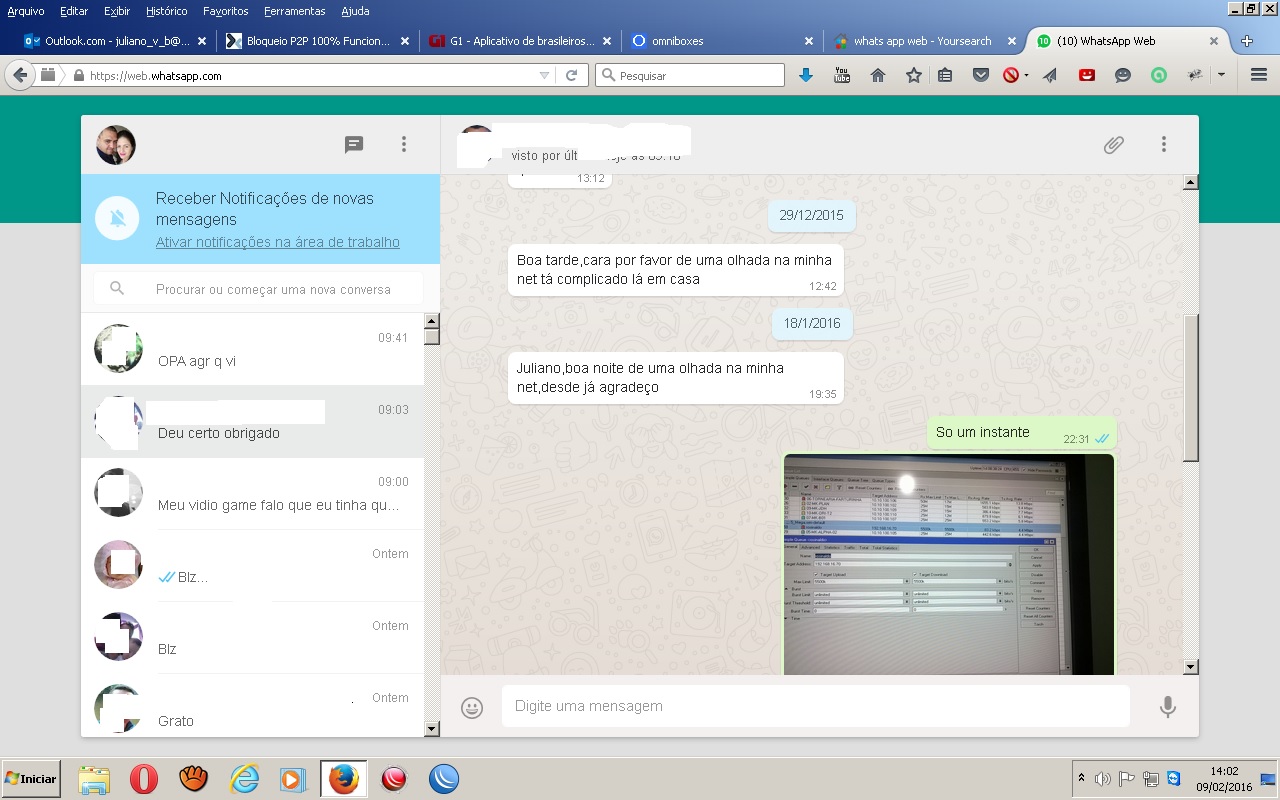Viewport: 1280px width, 800px height.
Task: Open the 'Grato' conversation
Action: coord(252,705)
